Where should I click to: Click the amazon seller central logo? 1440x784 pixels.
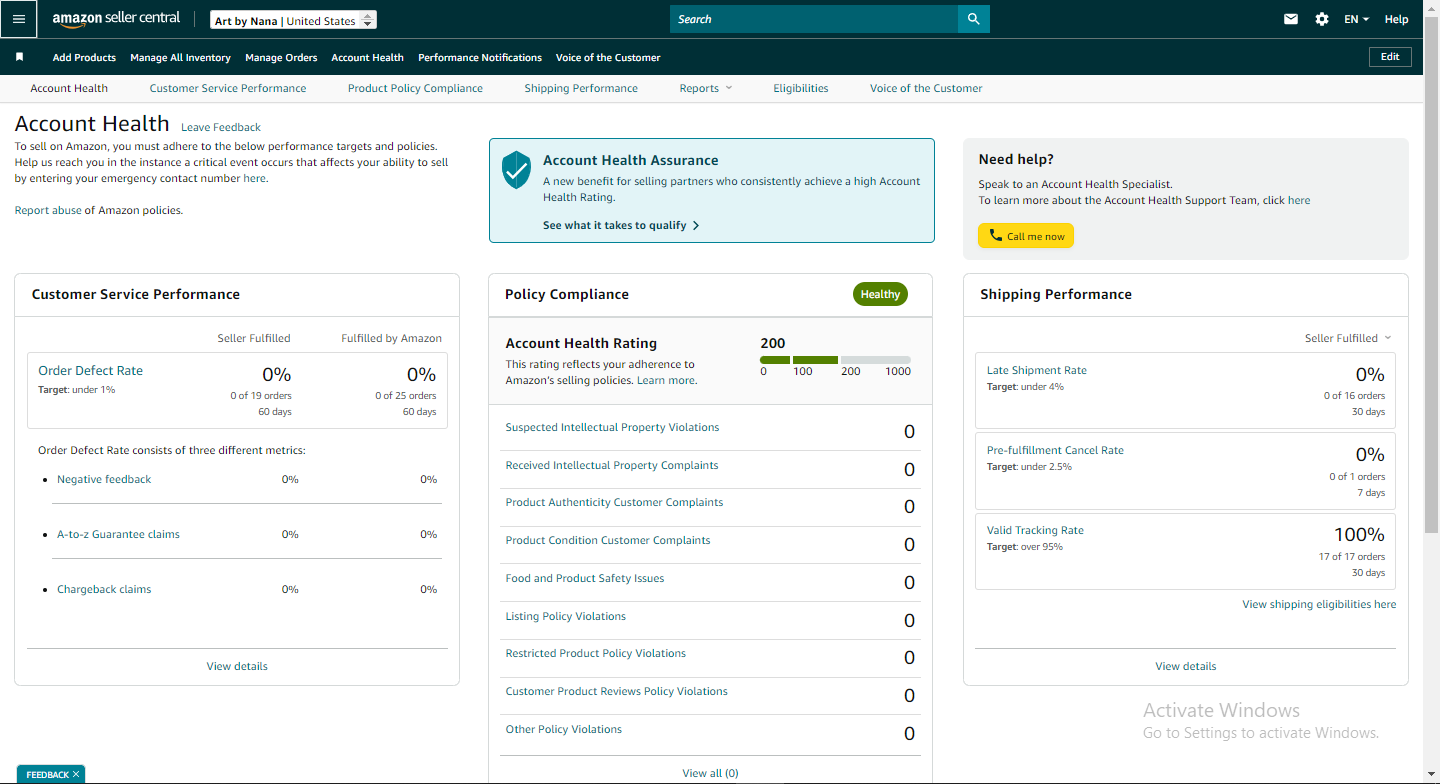click(116, 19)
